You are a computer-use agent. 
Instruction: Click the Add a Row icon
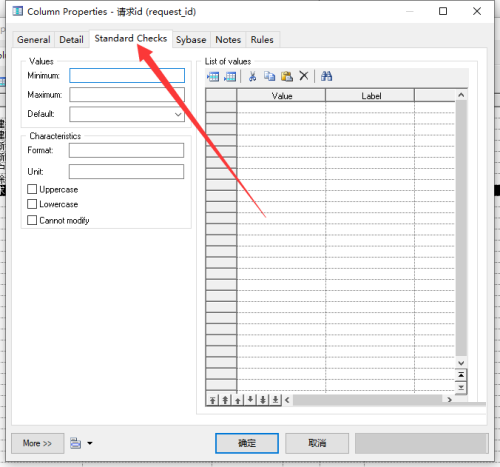pyautogui.click(x=230, y=77)
